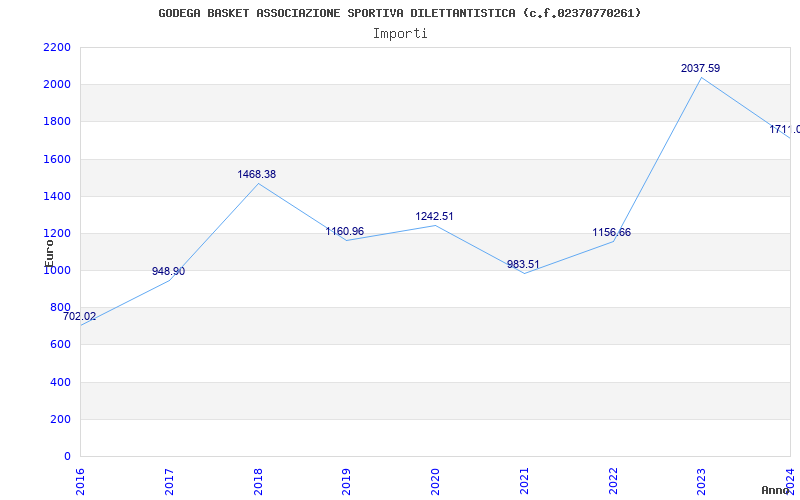Select the 1000 y-axis tick label

[57, 270]
